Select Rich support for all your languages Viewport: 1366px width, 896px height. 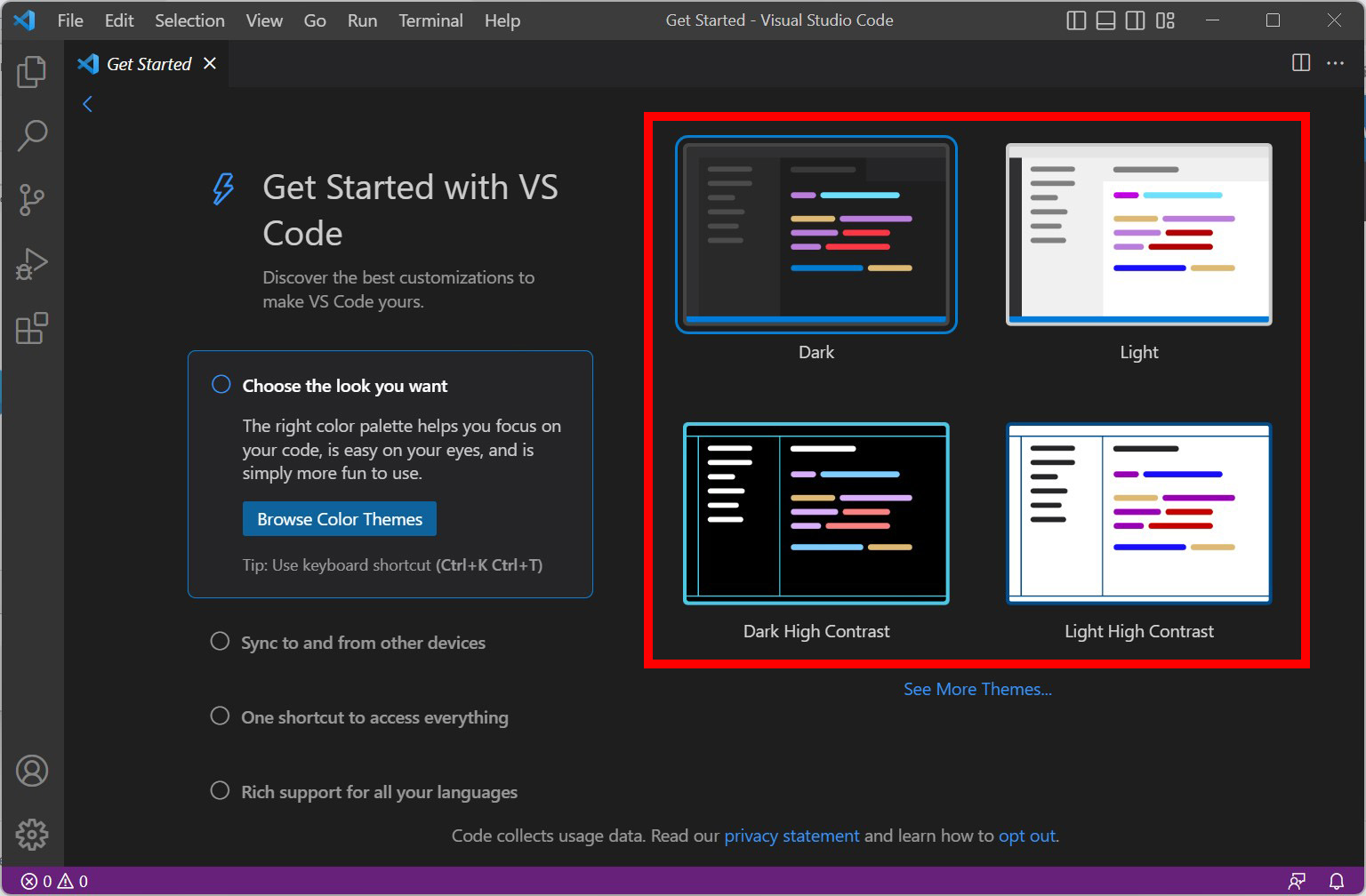pos(380,792)
